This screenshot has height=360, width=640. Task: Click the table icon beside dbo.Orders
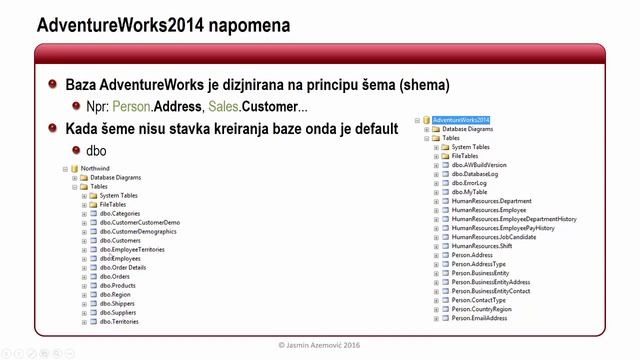(x=93, y=276)
